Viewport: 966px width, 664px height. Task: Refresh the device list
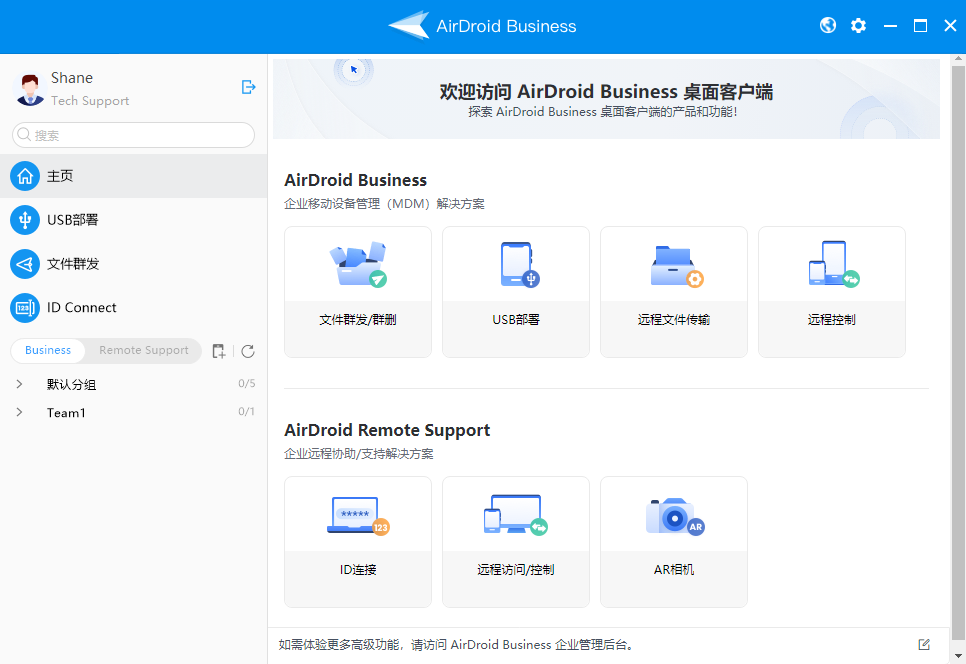coord(248,351)
